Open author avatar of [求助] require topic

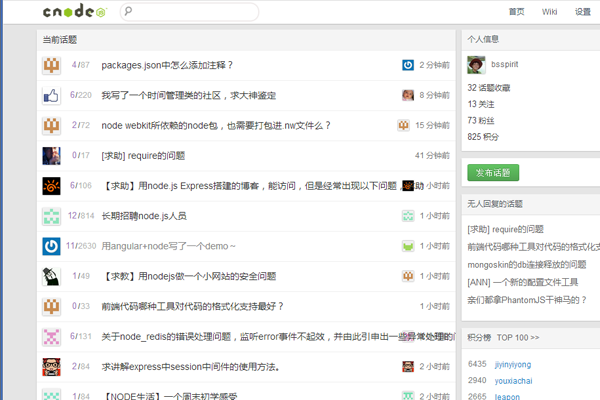click(51, 156)
